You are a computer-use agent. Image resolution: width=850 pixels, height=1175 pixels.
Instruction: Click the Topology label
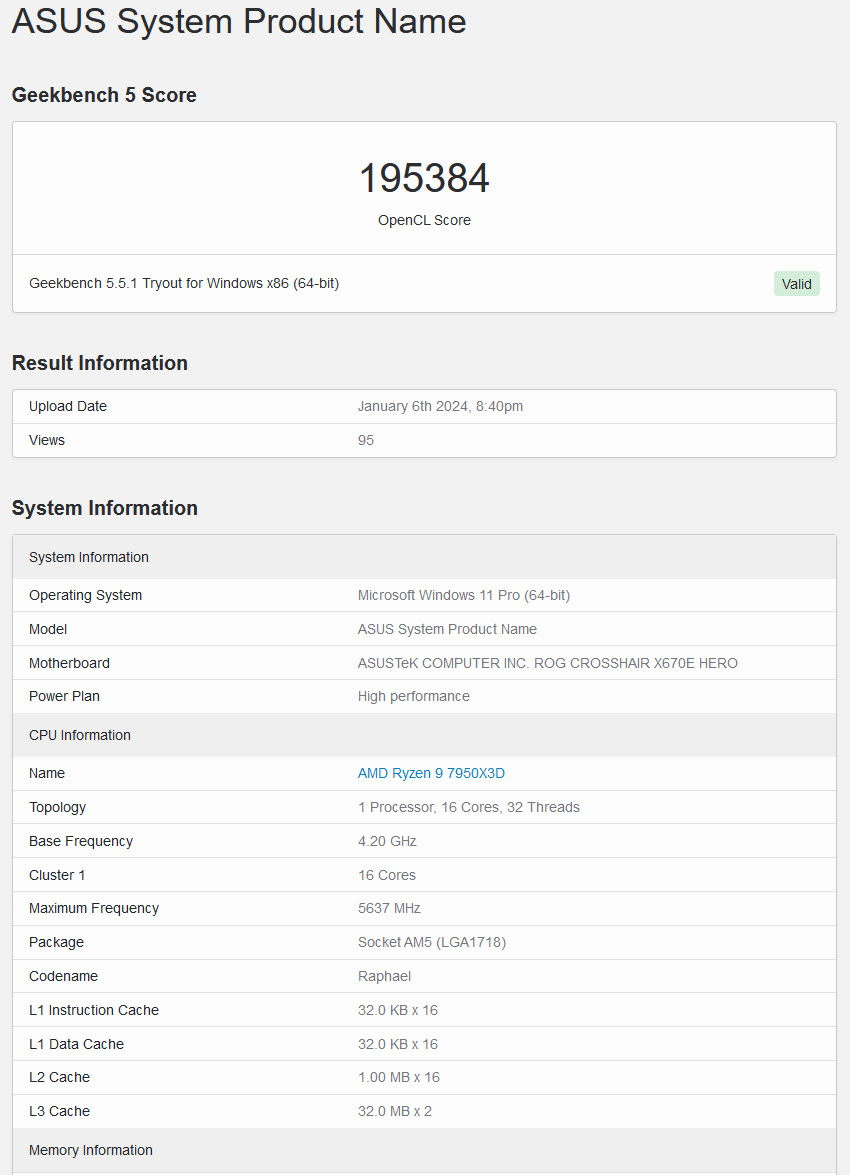[57, 807]
